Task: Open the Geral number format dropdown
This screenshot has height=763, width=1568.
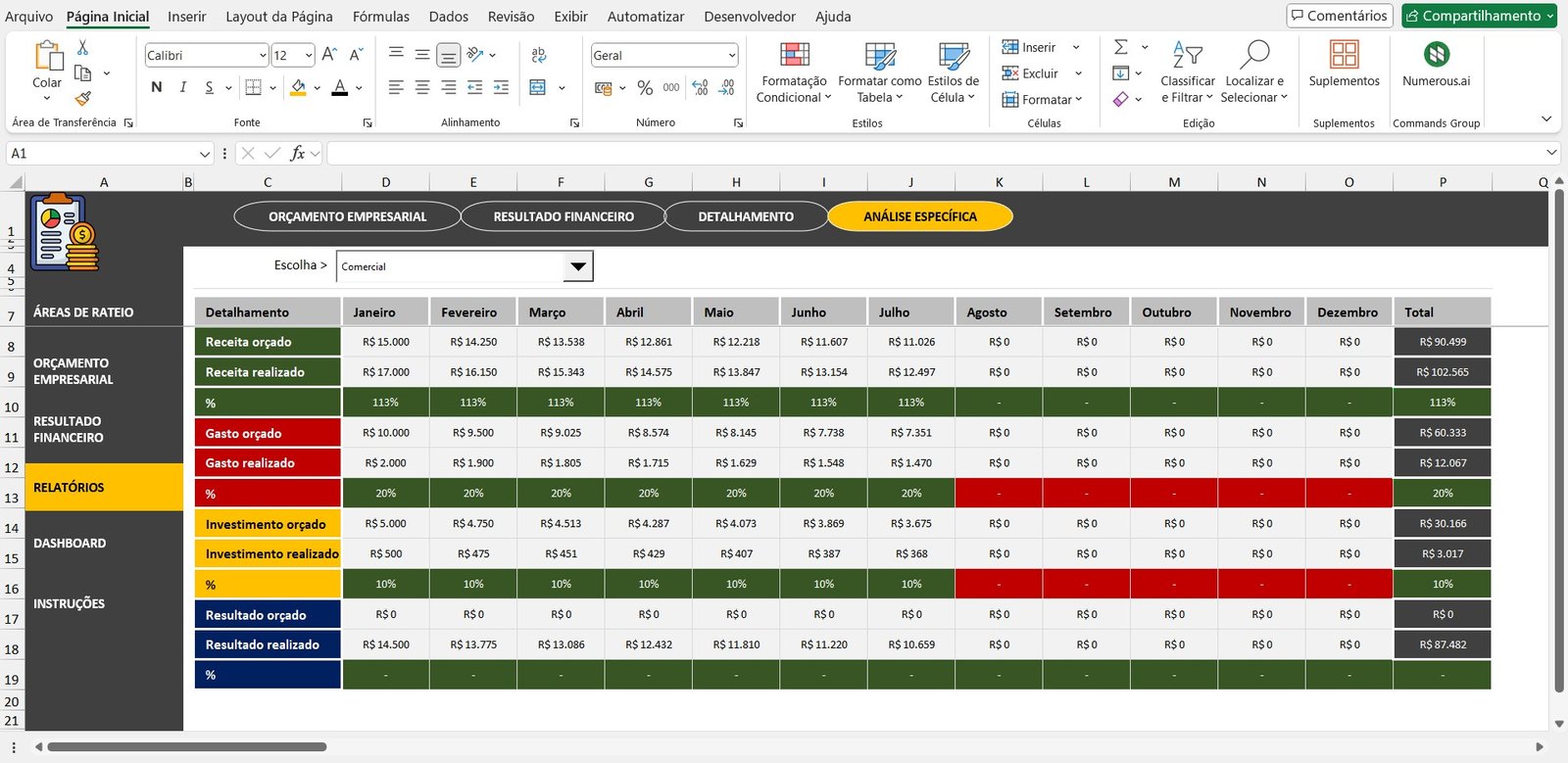Action: click(732, 56)
